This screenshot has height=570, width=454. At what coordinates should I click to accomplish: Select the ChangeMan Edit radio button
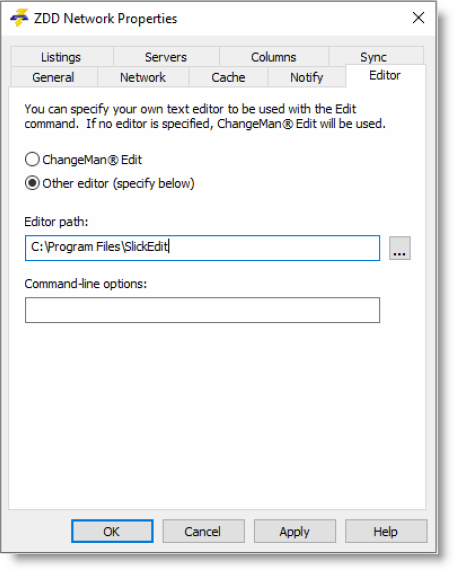point(32,160)
